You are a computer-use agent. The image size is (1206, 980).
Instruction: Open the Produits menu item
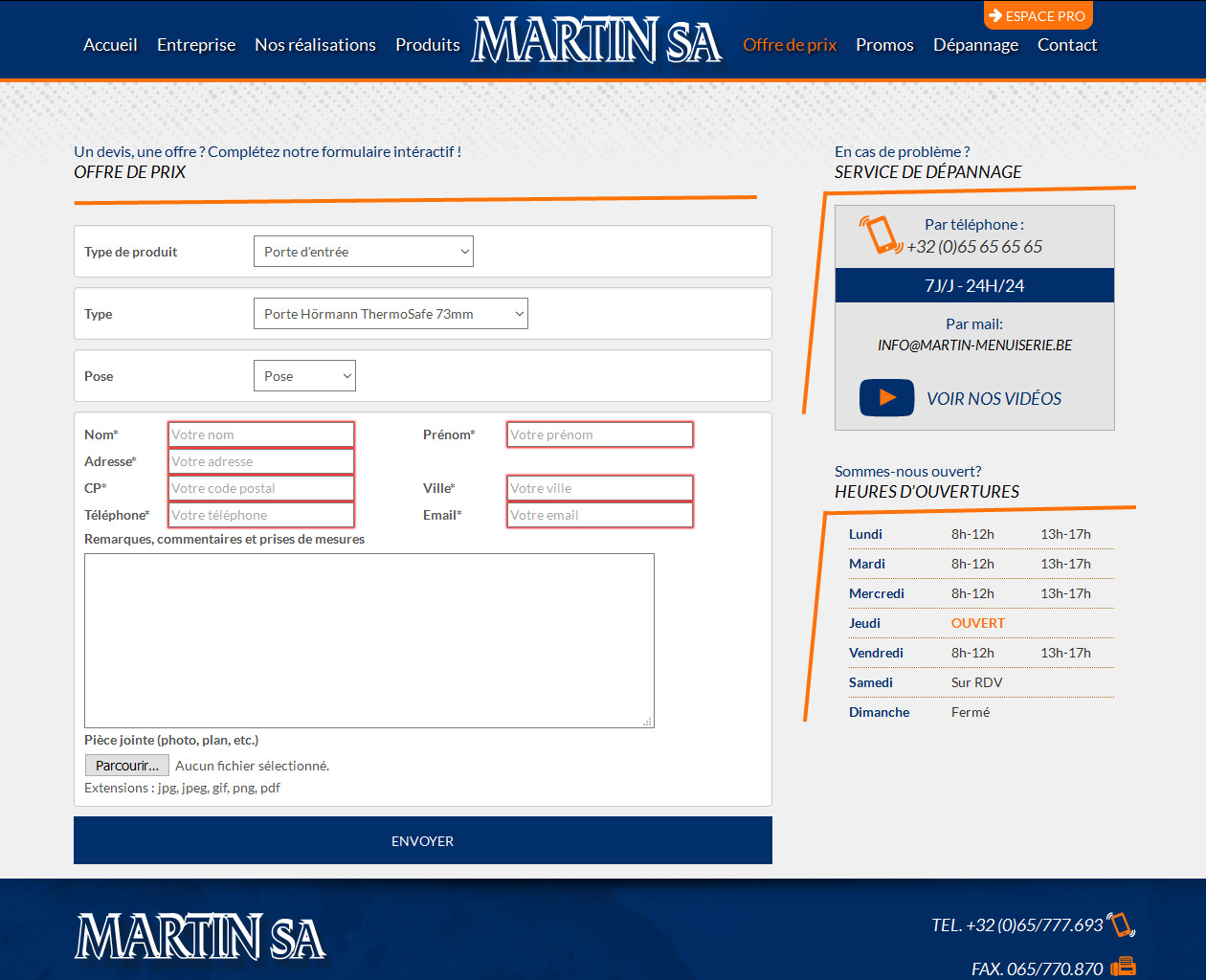428,45
